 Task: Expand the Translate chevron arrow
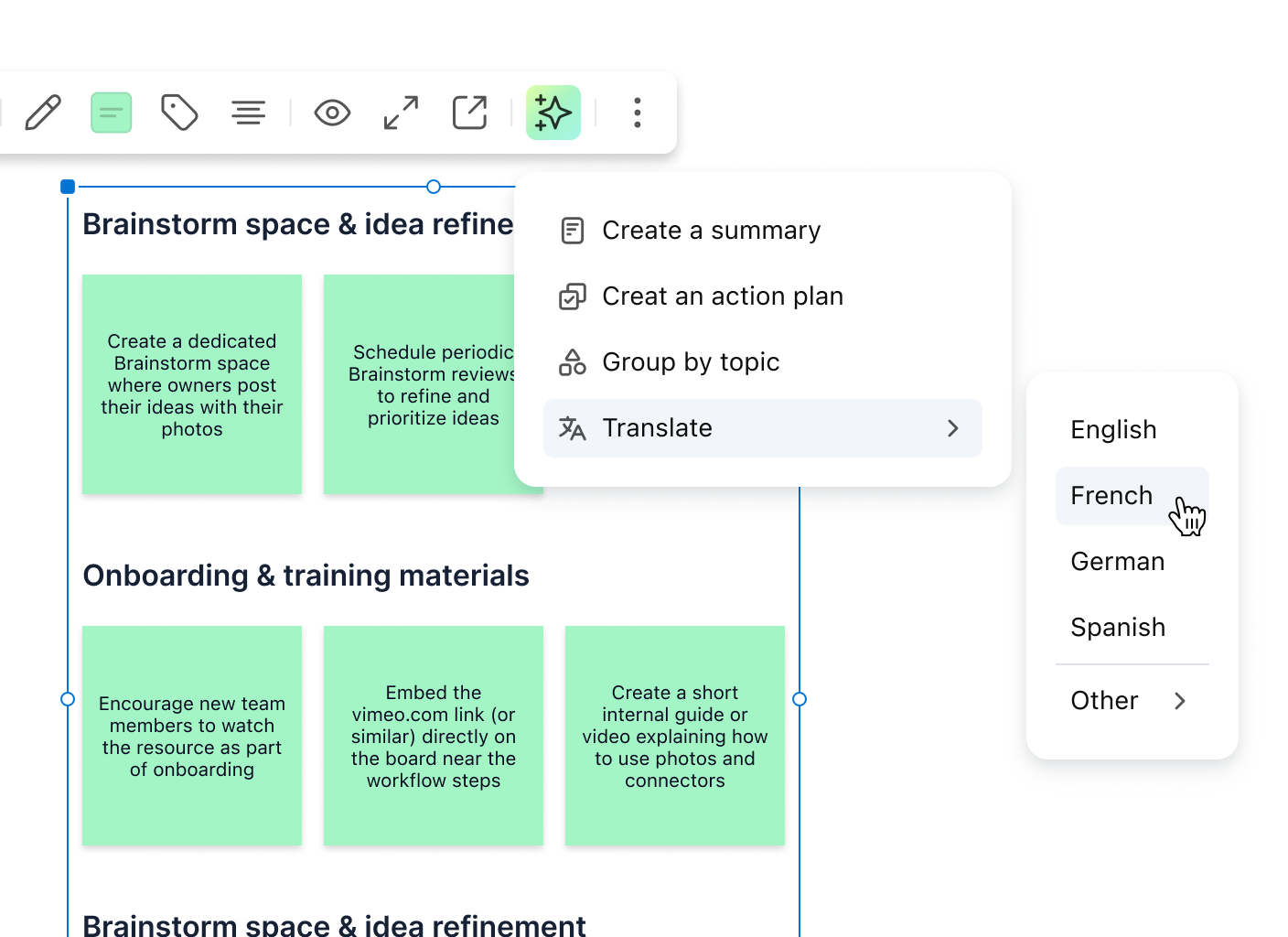pyautogui.click(x=953, y=428)
